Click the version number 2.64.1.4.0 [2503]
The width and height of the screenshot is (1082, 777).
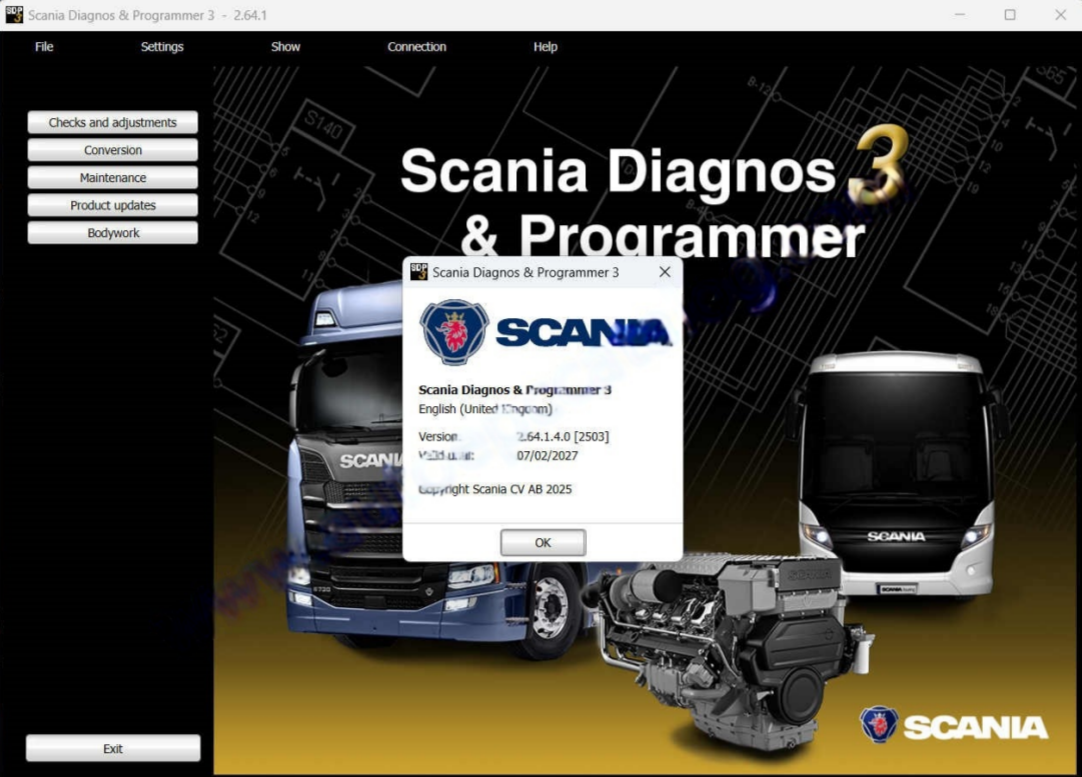pos(563,436)
